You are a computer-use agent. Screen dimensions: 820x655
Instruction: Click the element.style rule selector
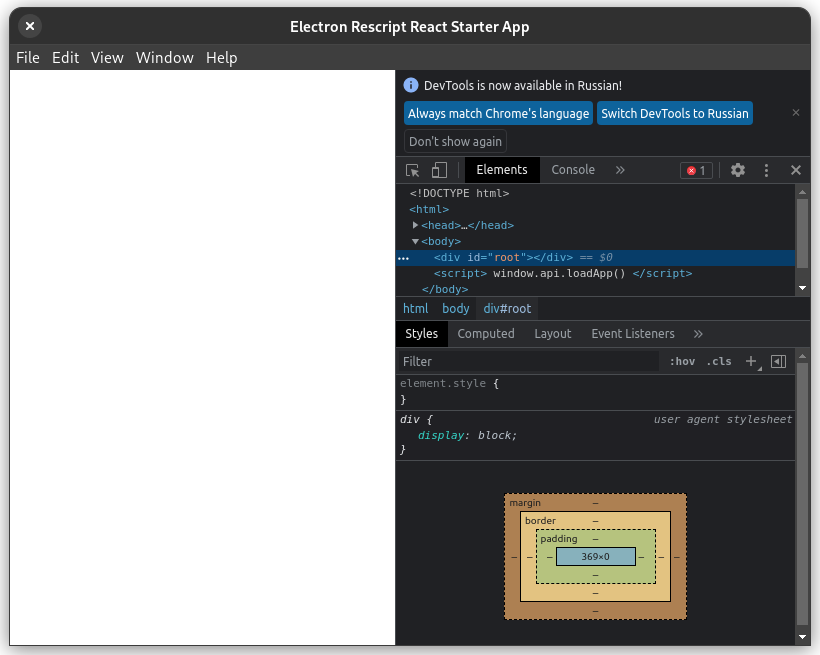(442, 383)
